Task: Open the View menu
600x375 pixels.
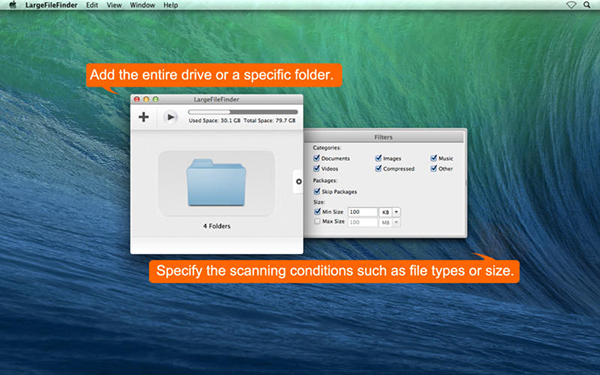Action: coord(114,5)
